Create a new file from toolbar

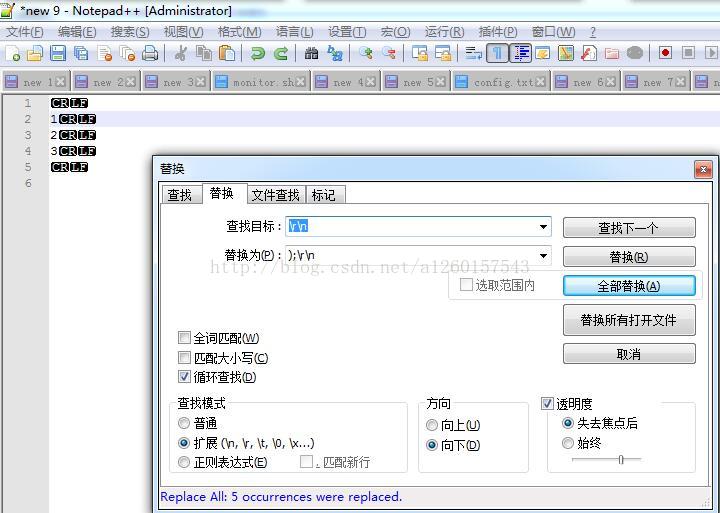coord(12,53)
